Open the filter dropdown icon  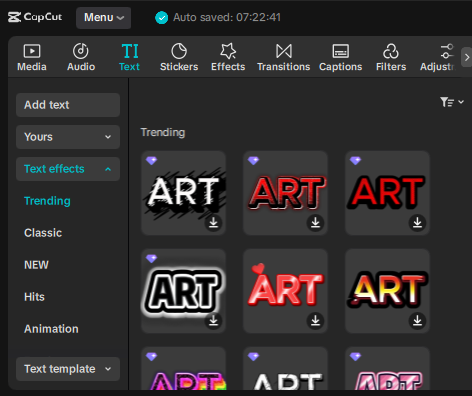click(x=451, y=102)
